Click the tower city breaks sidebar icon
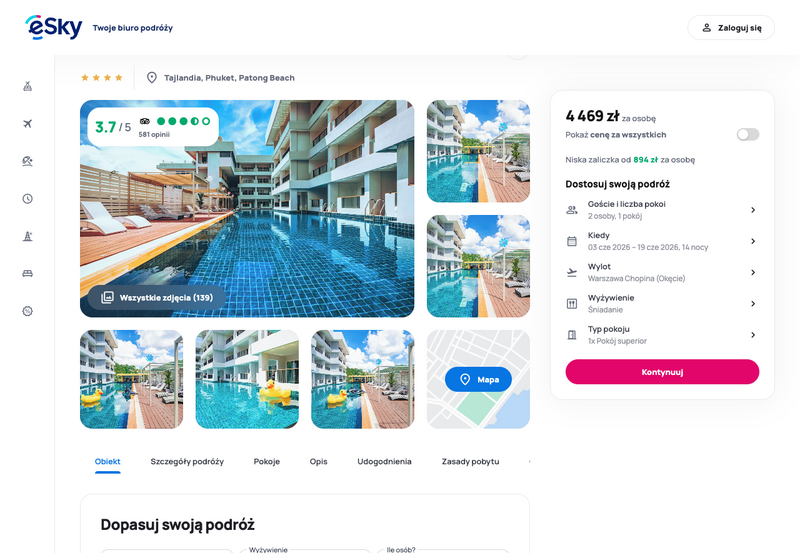Viewport: 800px width, 553px height. click(28, 236)
